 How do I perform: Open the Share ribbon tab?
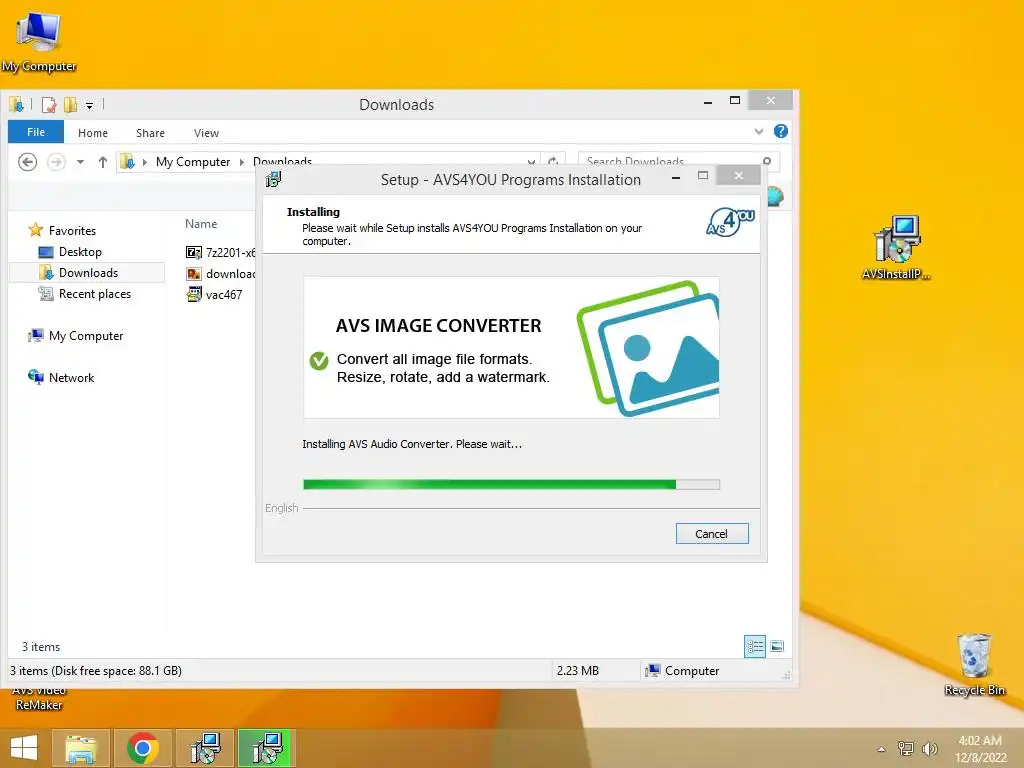[x=150, y=133]
